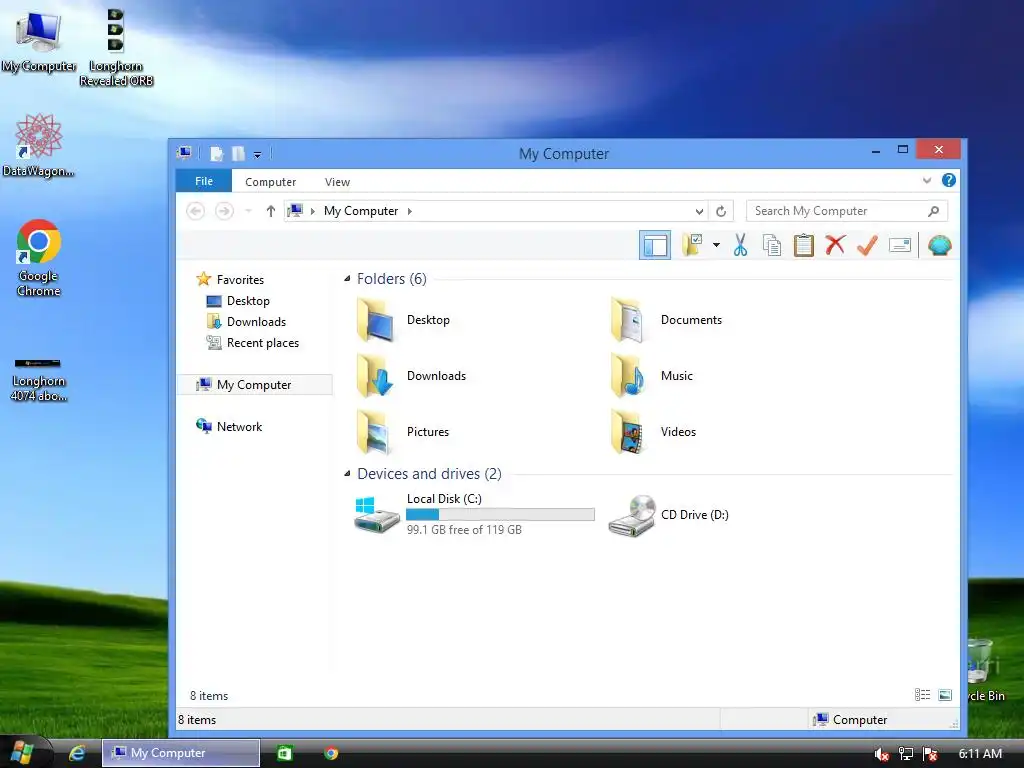Open Chrome from the taskbar
Screen dimensions: 1024x768
point(332,754)
